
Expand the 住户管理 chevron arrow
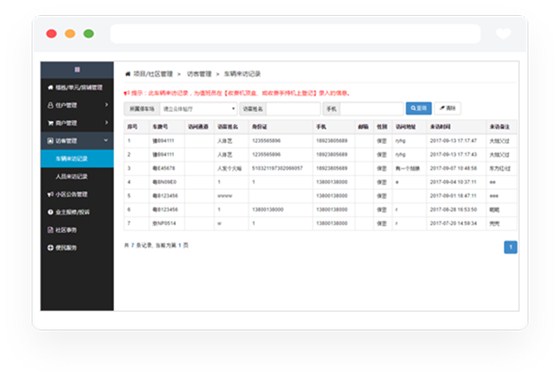(106, 105)
